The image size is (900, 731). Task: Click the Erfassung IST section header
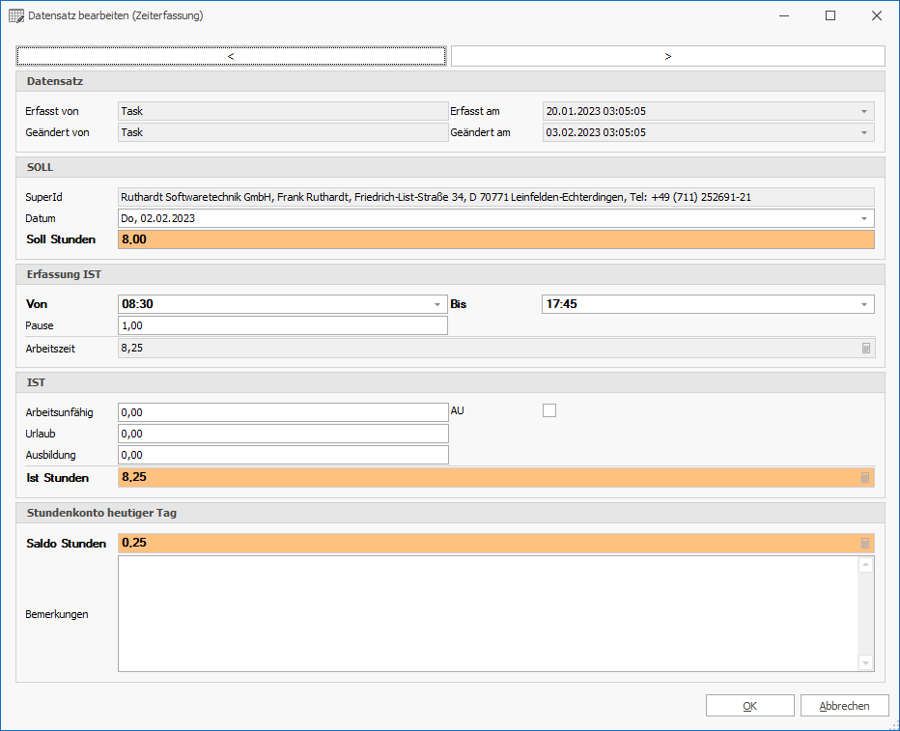450,274
